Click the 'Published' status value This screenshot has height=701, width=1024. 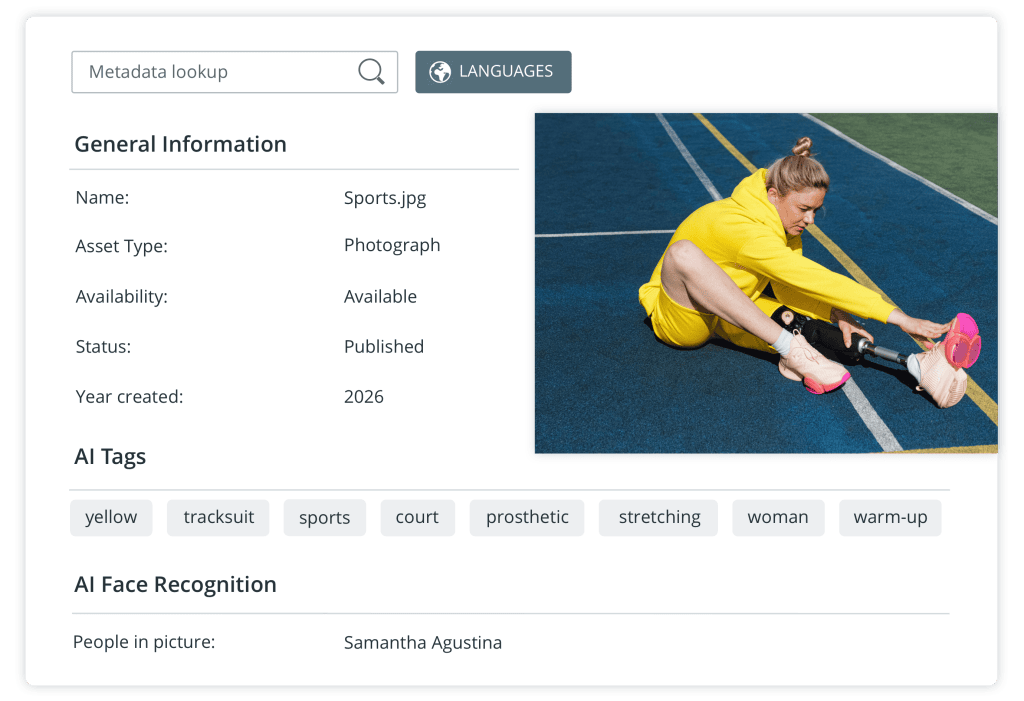[383, 346]
